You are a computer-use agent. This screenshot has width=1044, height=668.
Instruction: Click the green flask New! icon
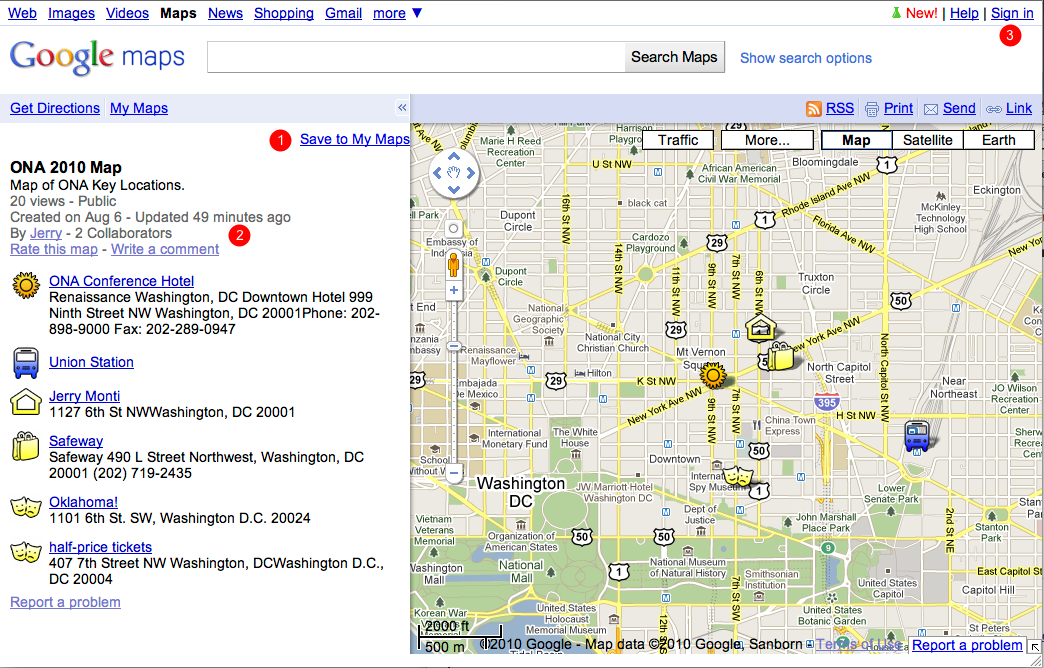tap(896, 13)
